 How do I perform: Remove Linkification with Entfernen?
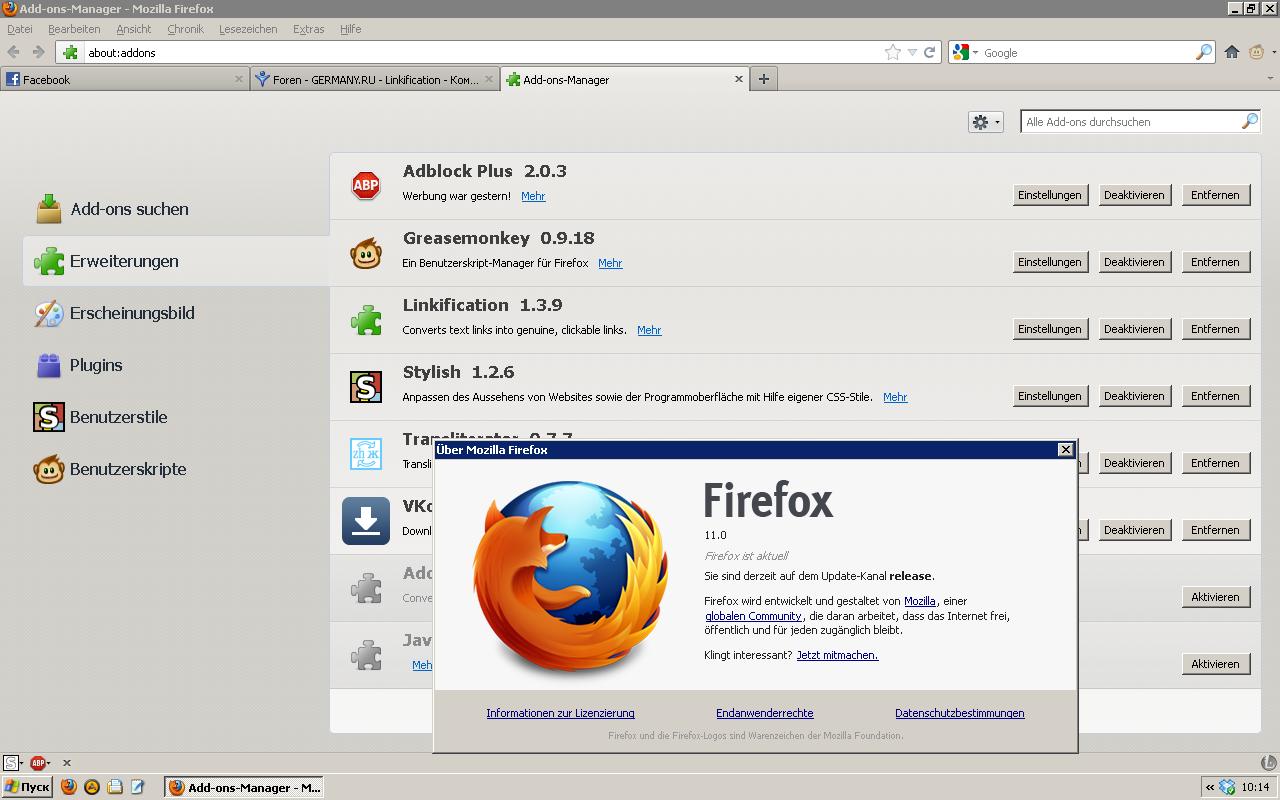(1215, 329)
